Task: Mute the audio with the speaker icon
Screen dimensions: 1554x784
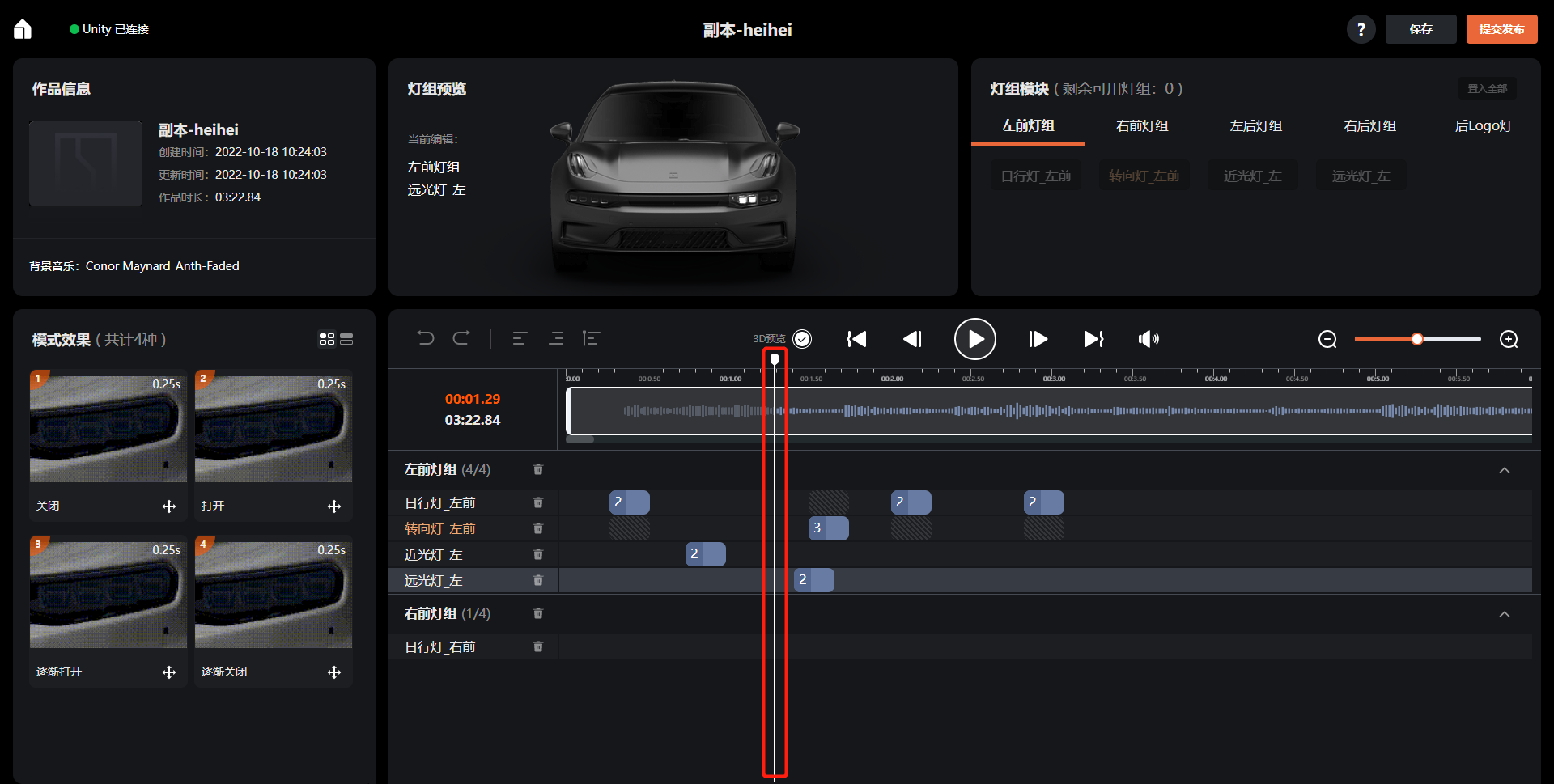Action: point(1149,339)
